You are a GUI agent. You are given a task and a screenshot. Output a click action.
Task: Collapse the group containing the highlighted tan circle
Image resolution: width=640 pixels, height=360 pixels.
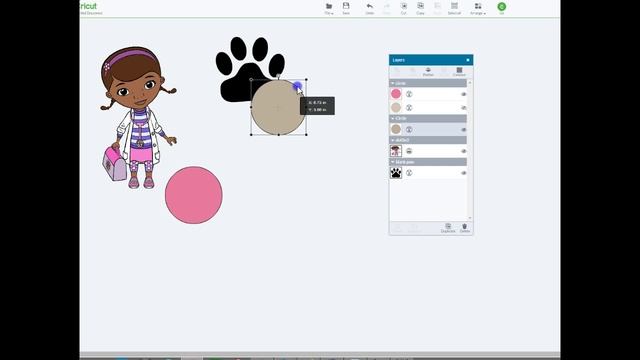(393, 118)
